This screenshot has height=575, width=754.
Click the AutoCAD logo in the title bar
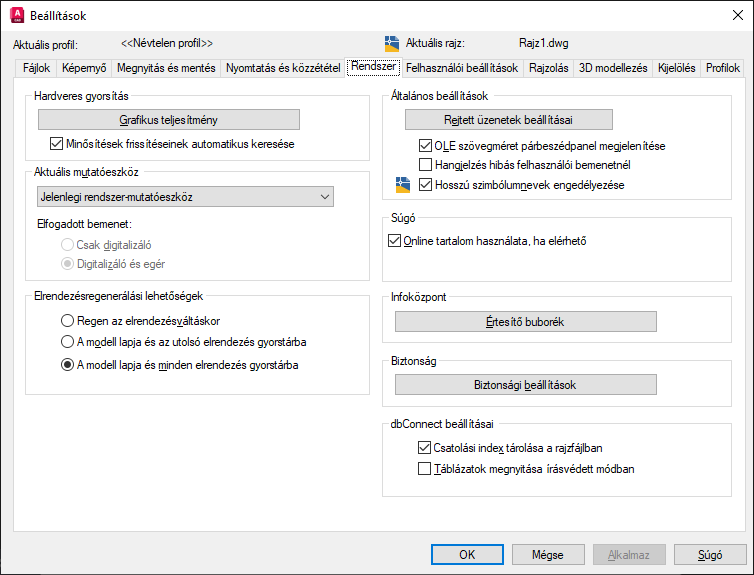pyautogui.click(x=15, y=15)
